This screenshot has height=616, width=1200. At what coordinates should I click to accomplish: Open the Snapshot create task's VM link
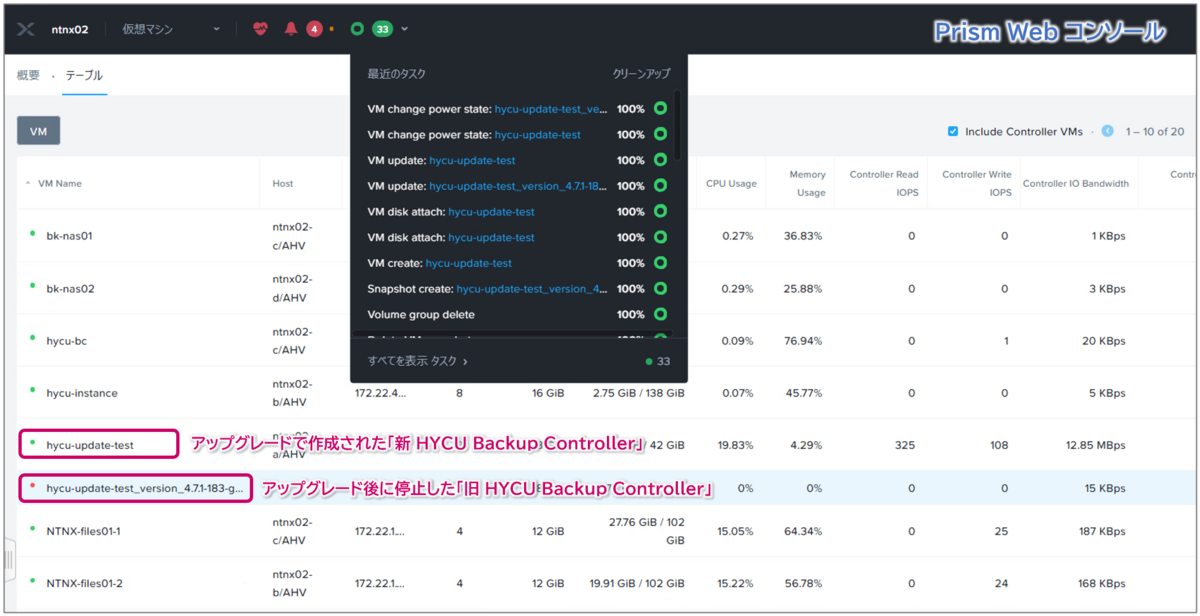(x=532, y=289)
